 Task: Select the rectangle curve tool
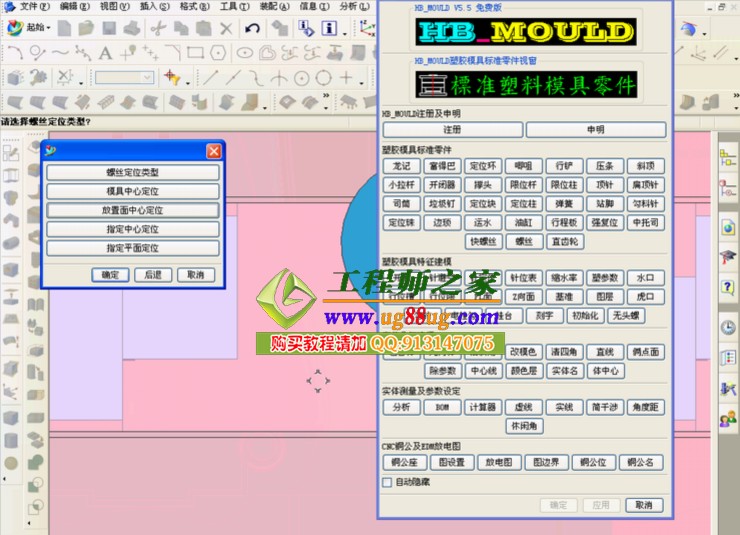(195, 53)
